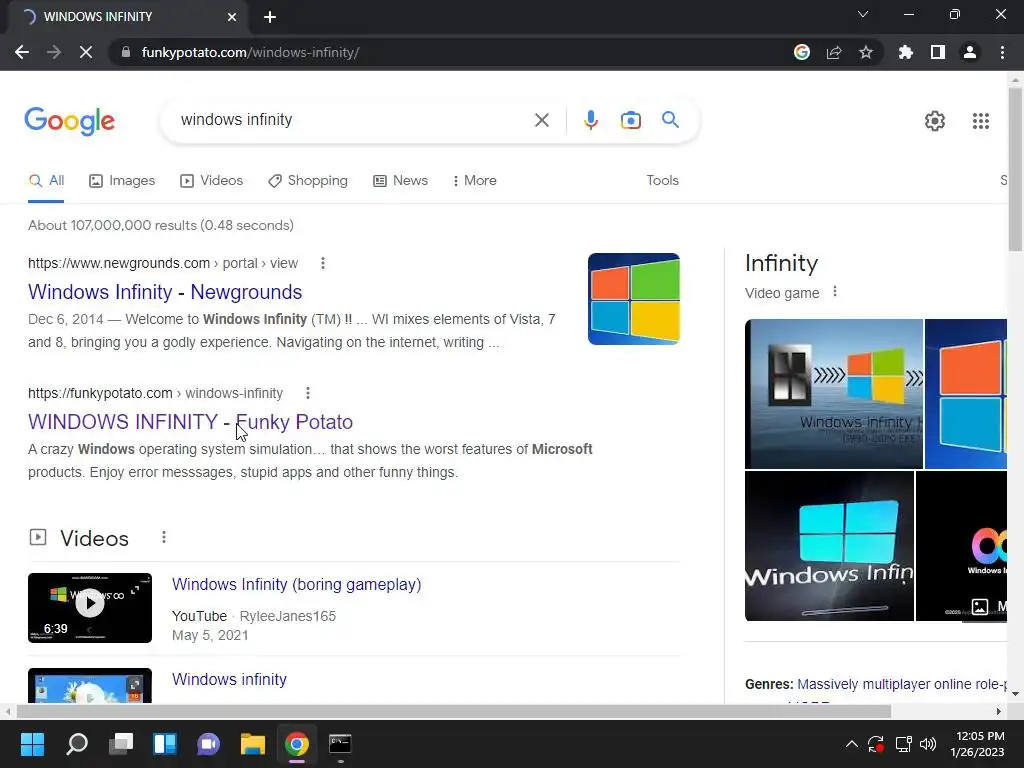
Task: Open Windows Infinity - Newgrounds link
Action: [165, 292]
